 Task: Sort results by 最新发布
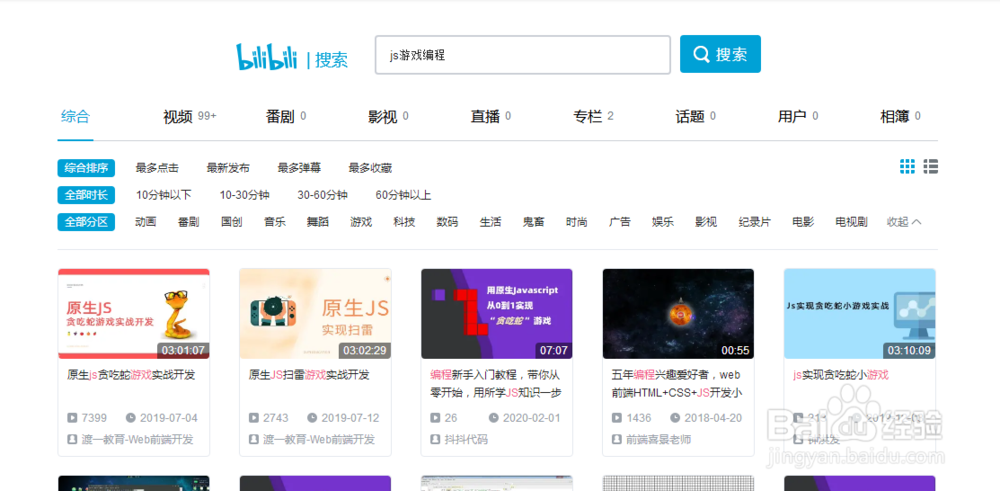[228, 168]
